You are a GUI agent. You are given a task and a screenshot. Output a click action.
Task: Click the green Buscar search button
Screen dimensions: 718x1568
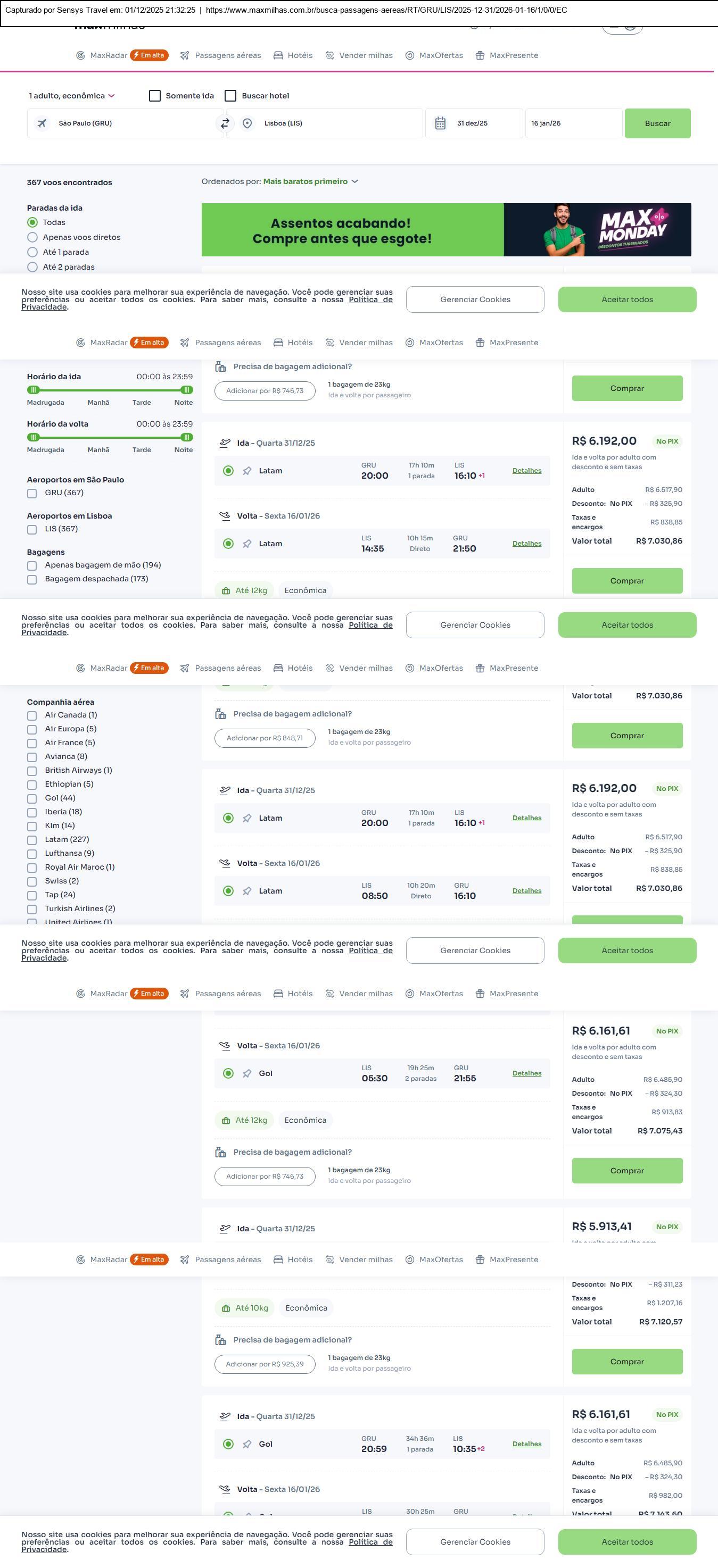coord(657,123)
